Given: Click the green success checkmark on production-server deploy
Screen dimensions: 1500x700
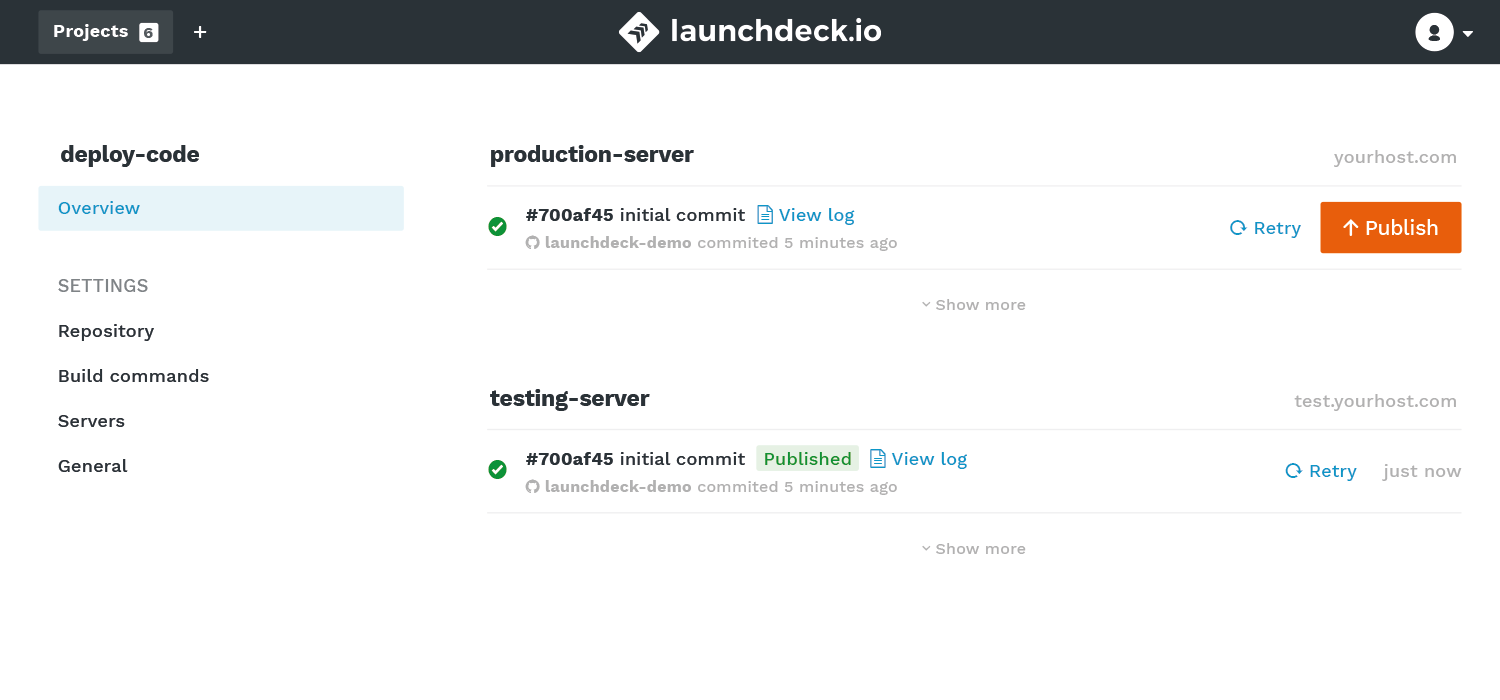Looking at the screenshot, I should 497,227.
